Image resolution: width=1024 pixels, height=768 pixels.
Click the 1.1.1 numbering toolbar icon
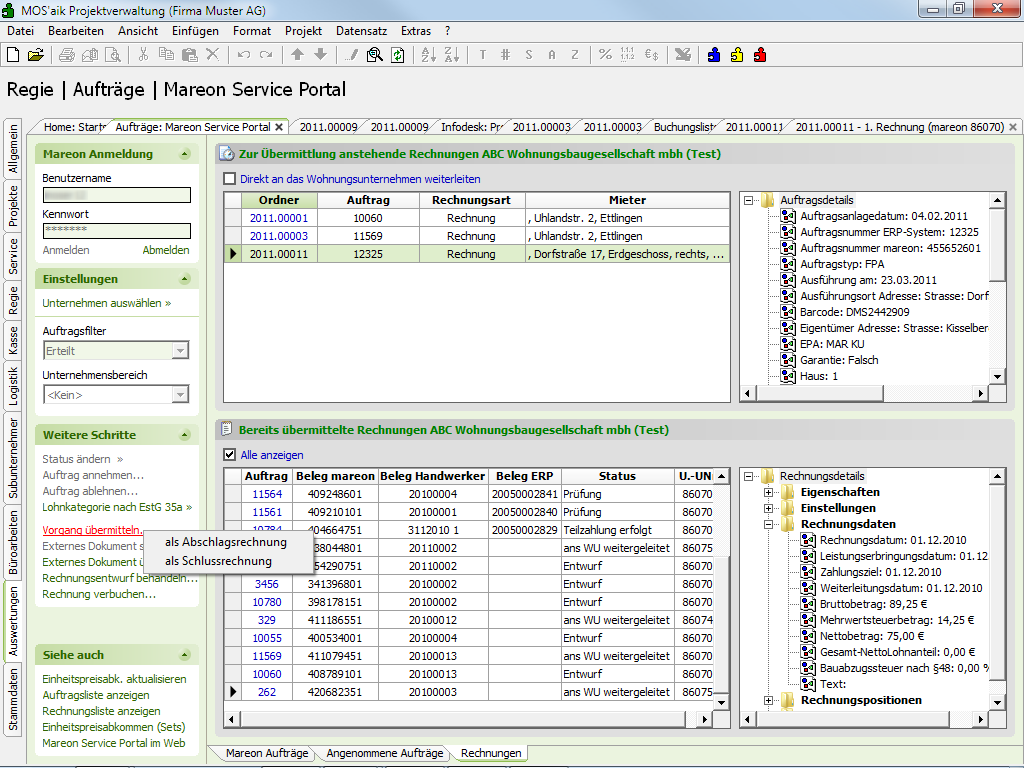pos(628,55)
